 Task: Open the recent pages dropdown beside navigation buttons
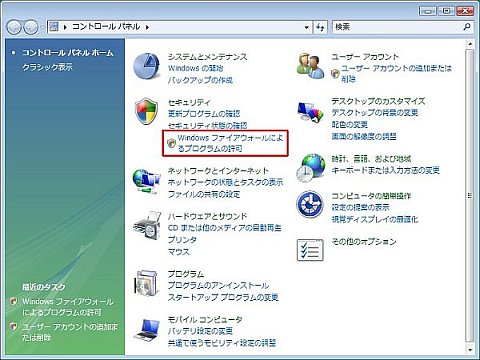[42, 27]
